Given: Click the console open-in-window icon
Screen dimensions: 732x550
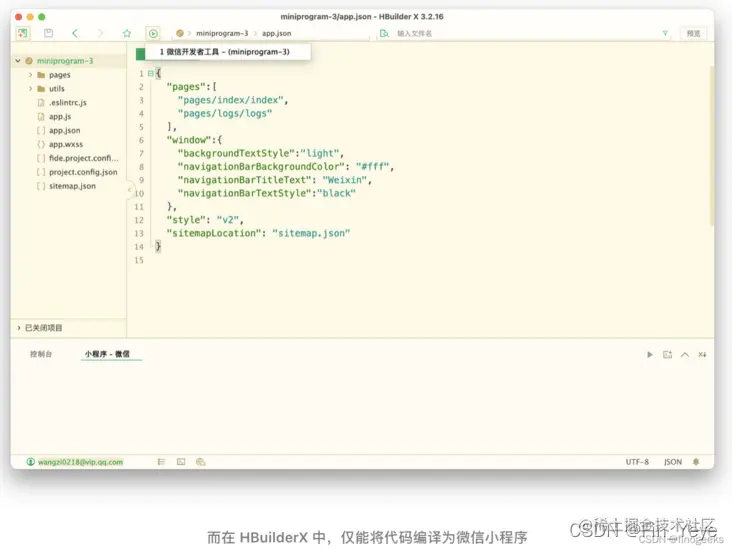Looking at the screenshot, I should coord(667,355).
